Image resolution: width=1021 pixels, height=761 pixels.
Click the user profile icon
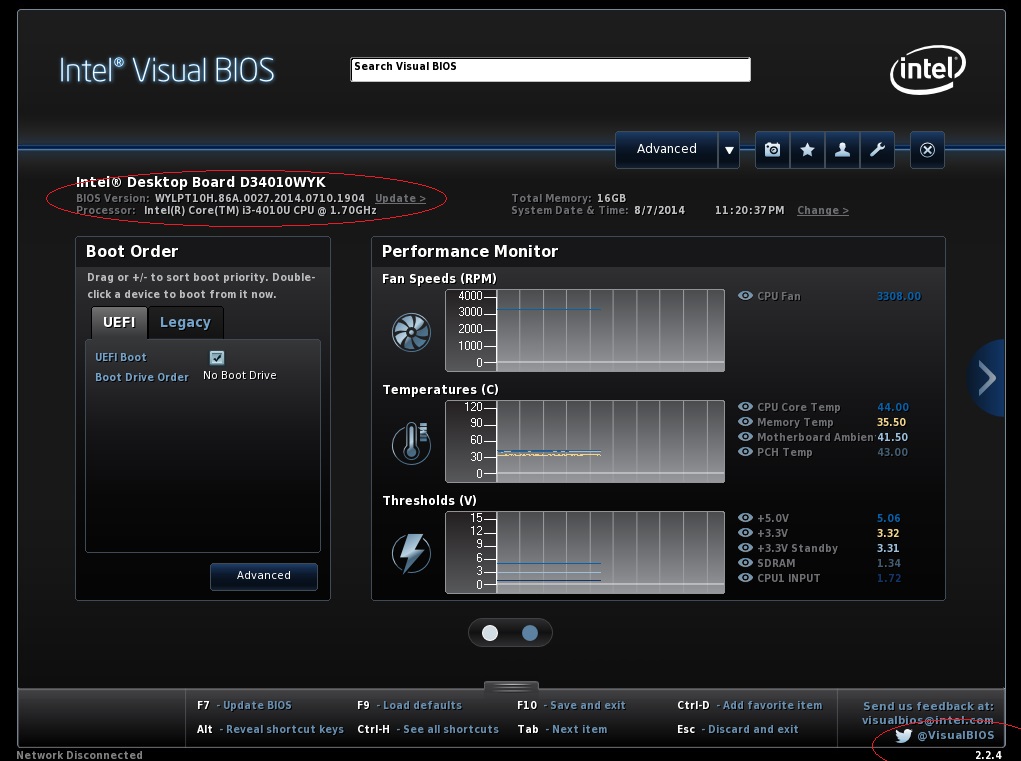[x=843, y=150]
